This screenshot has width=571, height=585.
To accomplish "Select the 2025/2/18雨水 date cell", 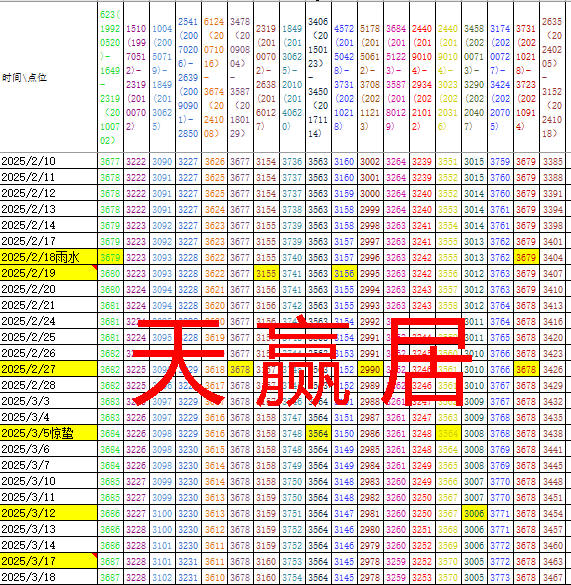I will coord(49,257).
